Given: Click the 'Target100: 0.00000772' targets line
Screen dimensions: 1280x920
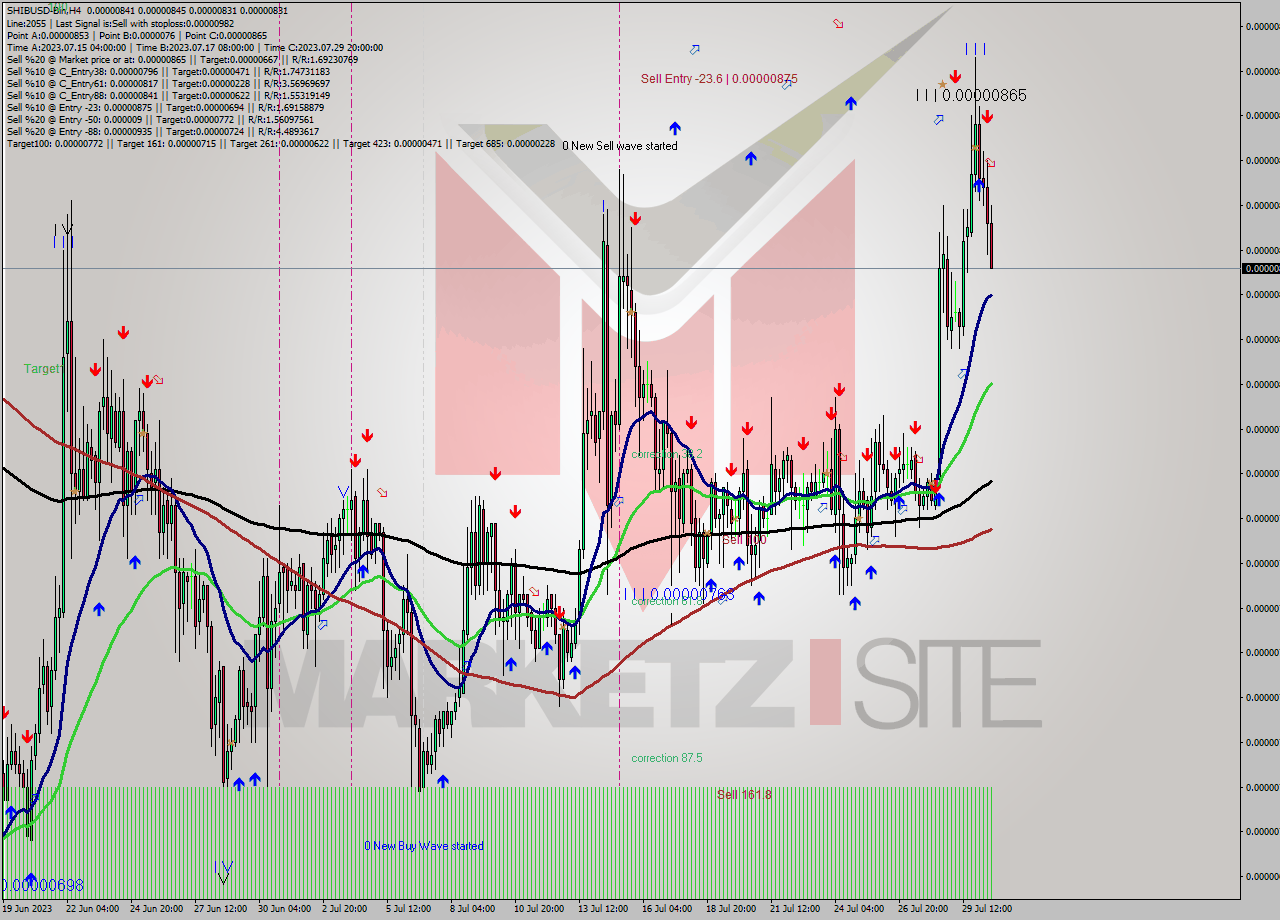Looking at the screenshot, I should [280, 143].
